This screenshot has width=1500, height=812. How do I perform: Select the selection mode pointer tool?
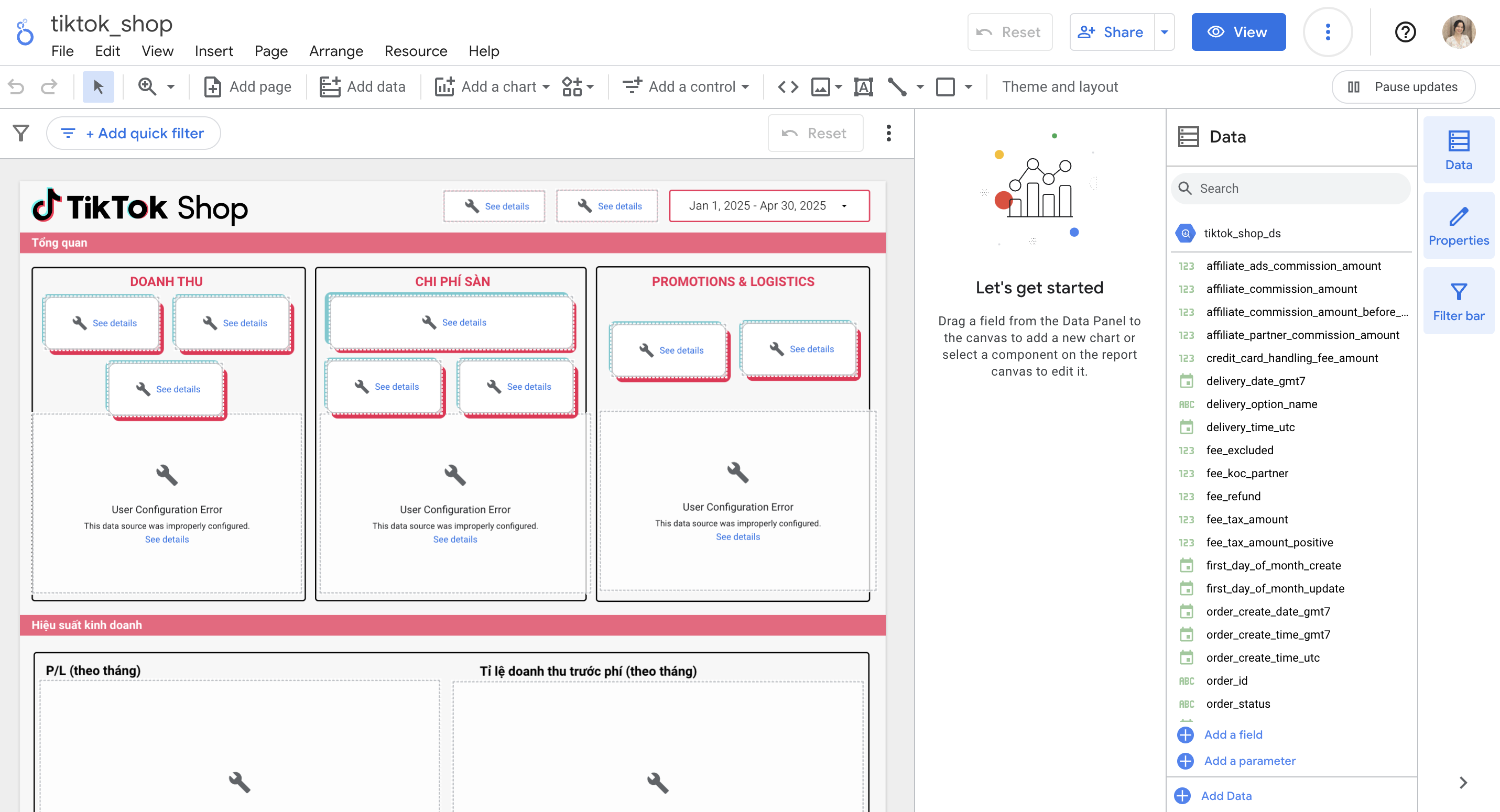pyautogui.click(x=99, y=87)
